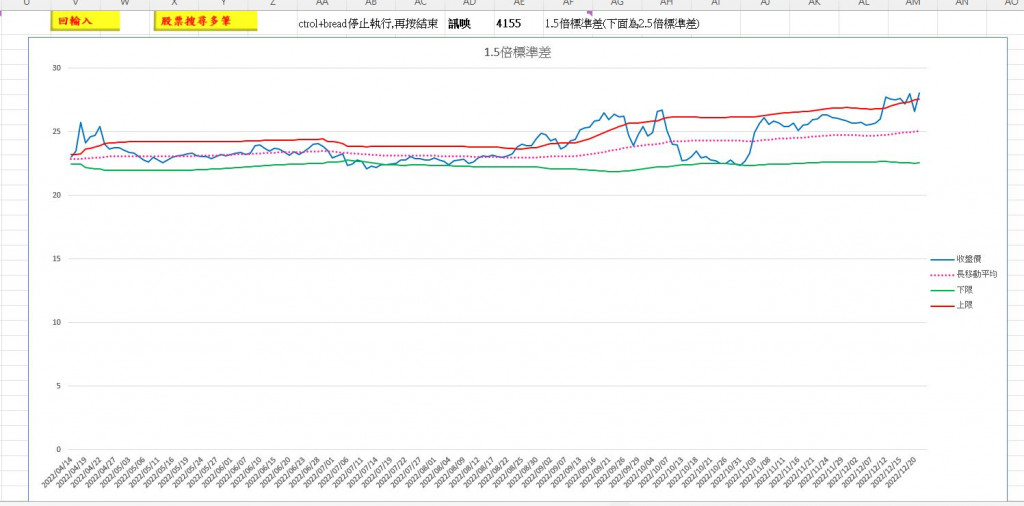This screenshot has width=1024, height=506.
Task: Click the y-axis label 30
Action: tap(56, 68)
